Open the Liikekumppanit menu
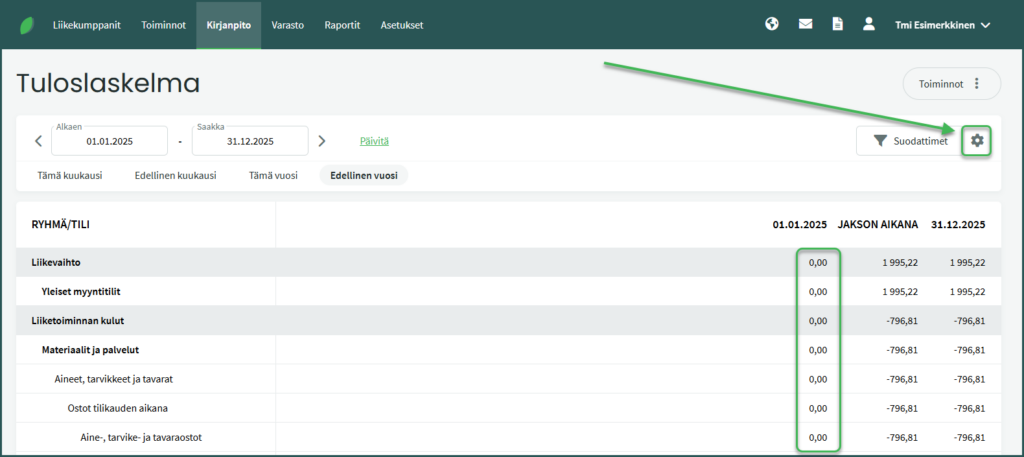This screenshot has height=457, width=1024. point(87,25)
